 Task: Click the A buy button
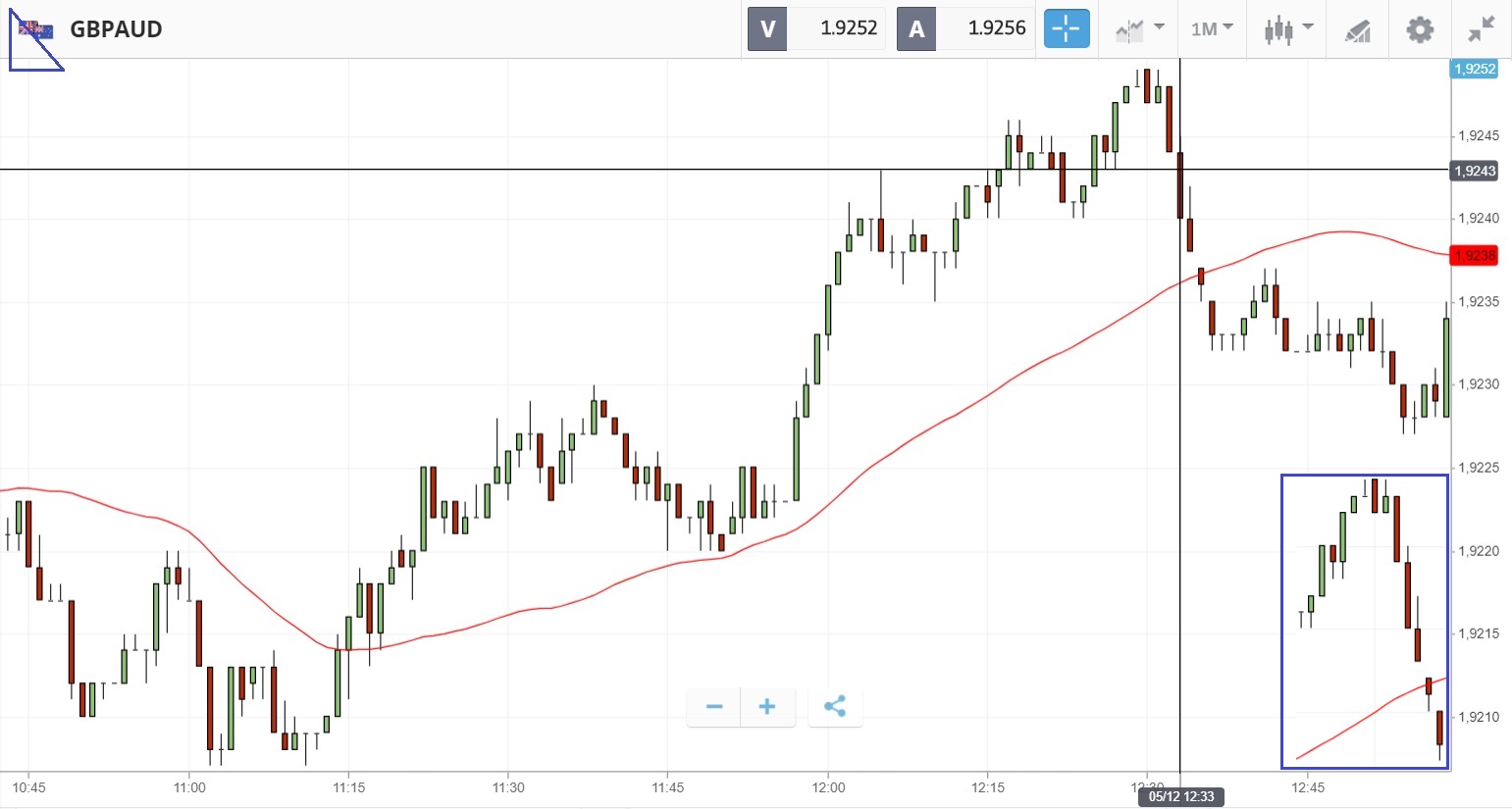pos(916,28)
